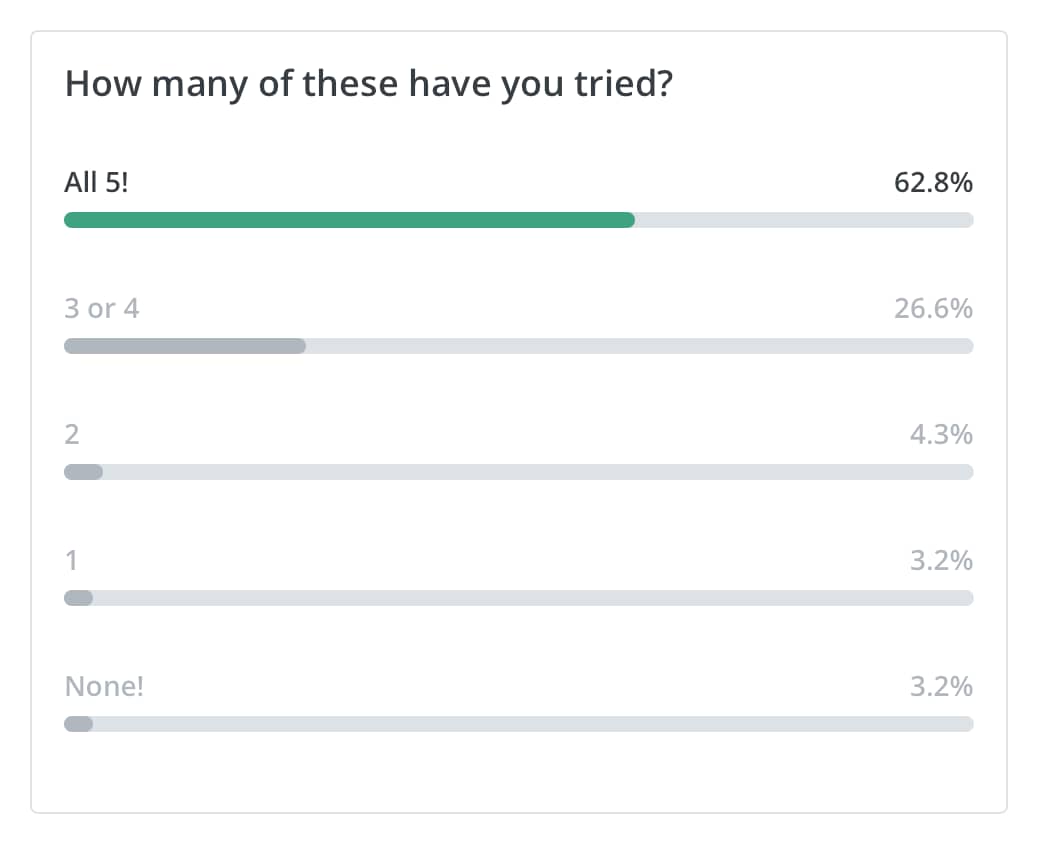
Task: Click the empty track of option 2's bar
Action: click(538, 472)
